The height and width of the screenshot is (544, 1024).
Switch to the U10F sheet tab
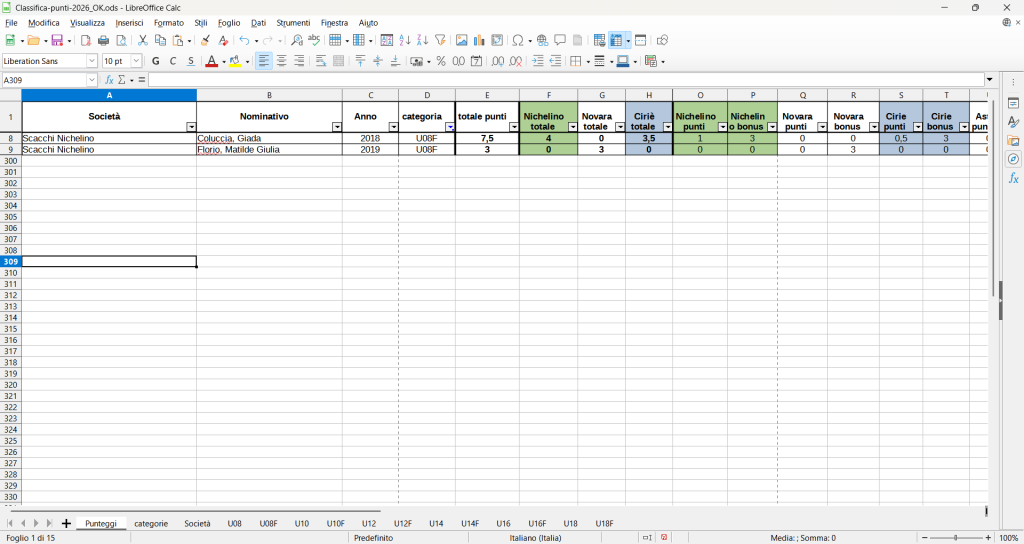[334, 523]
